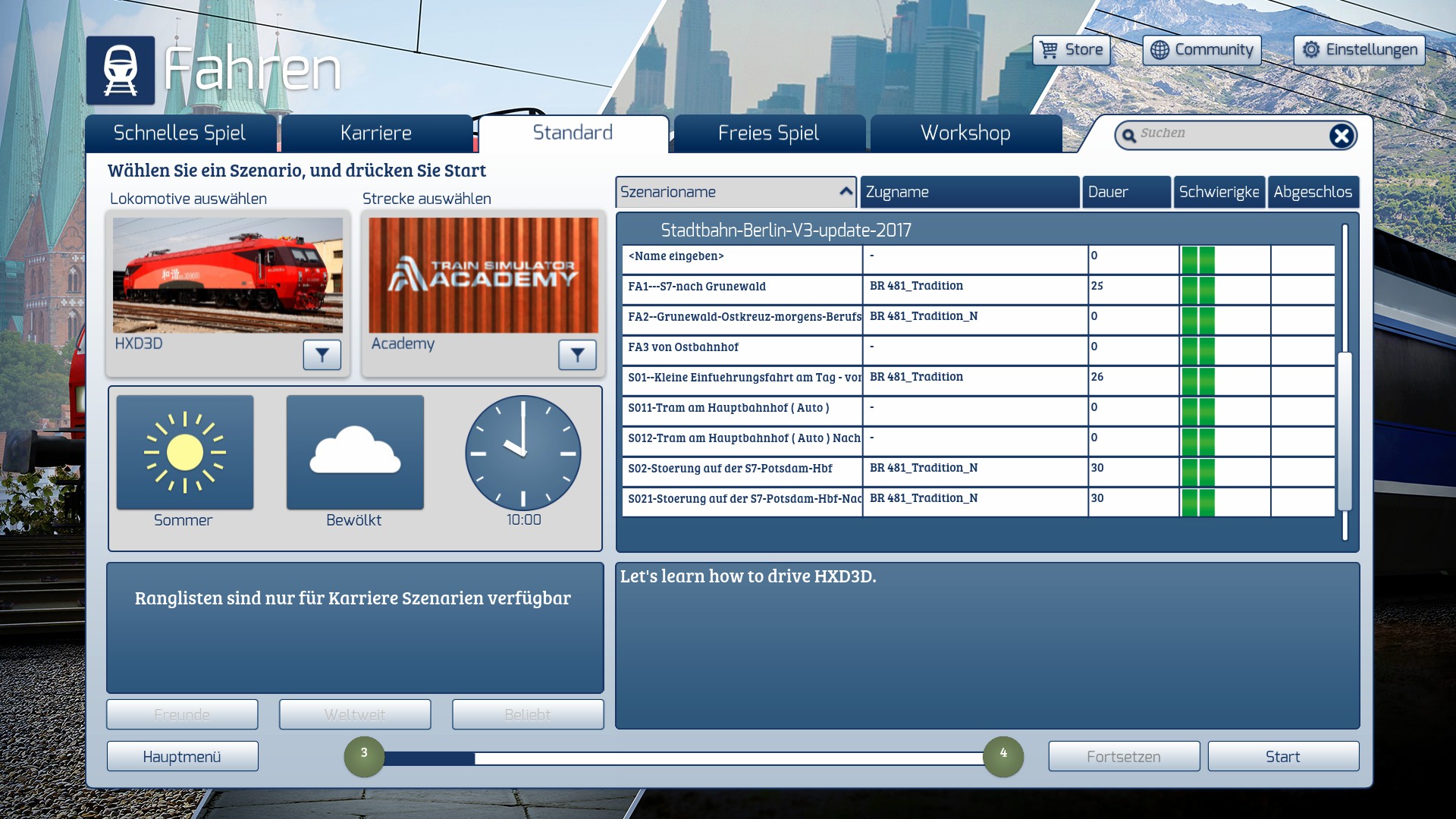The width and height of the screenshot is (1456, 819).
Task: Clear search with the X icon
Action: [x=1341, y=136]
